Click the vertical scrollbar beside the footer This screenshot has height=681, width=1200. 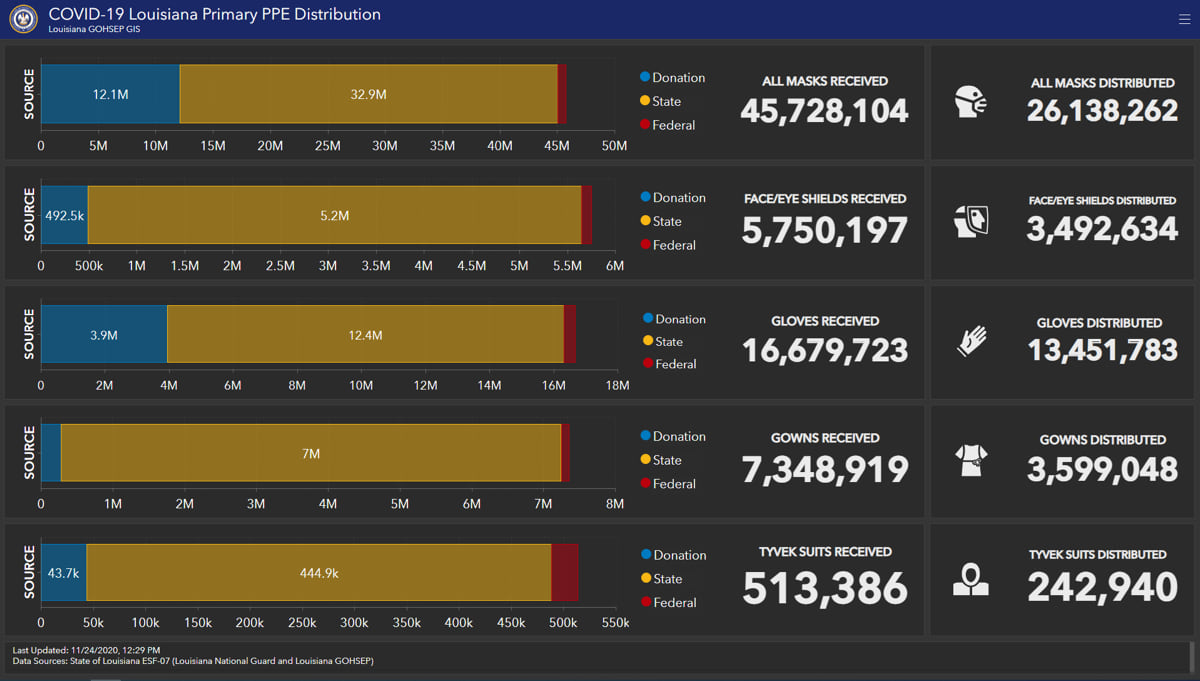[x=1190, y=656]
